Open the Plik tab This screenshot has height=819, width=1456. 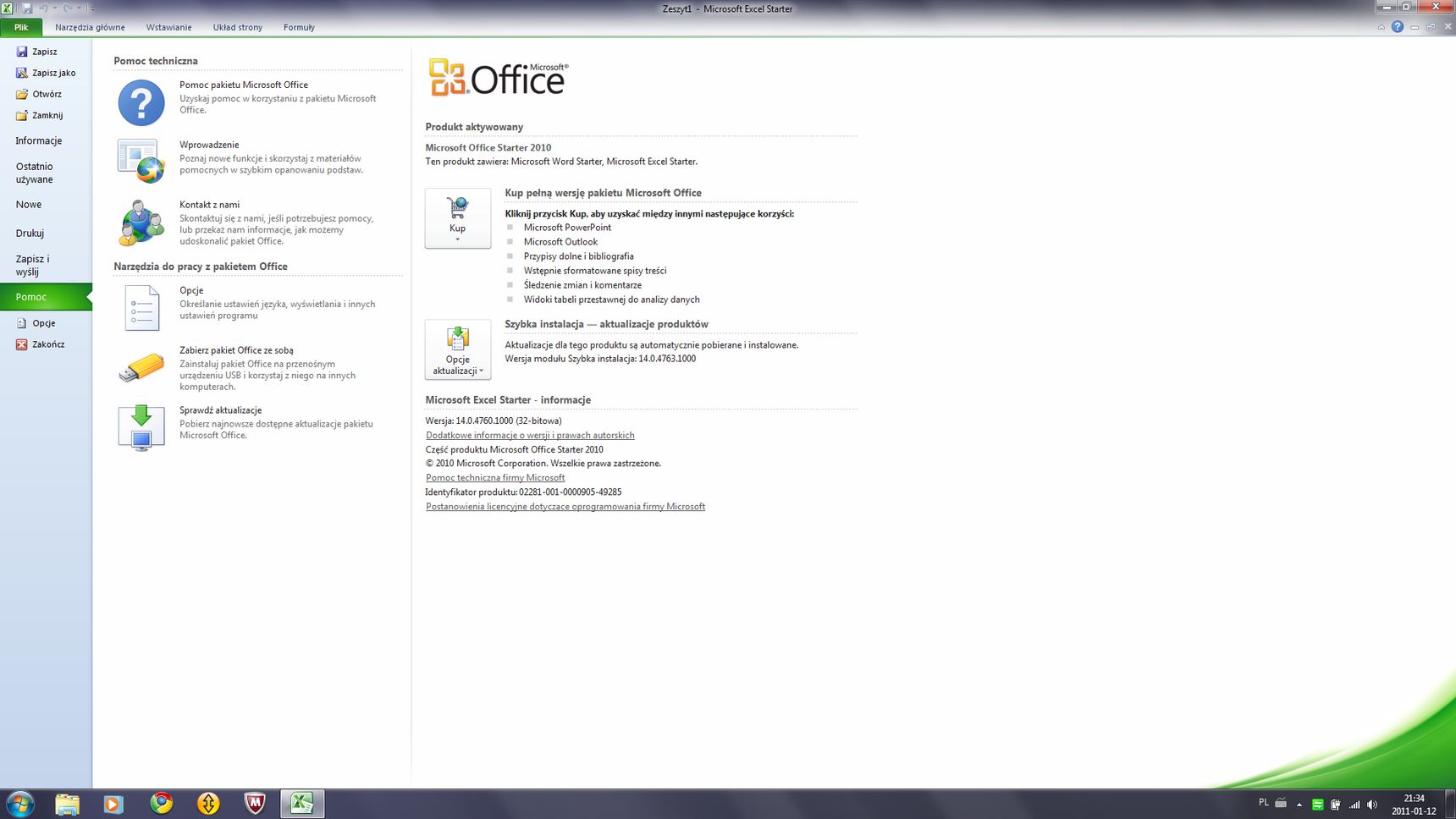point(21,27)
